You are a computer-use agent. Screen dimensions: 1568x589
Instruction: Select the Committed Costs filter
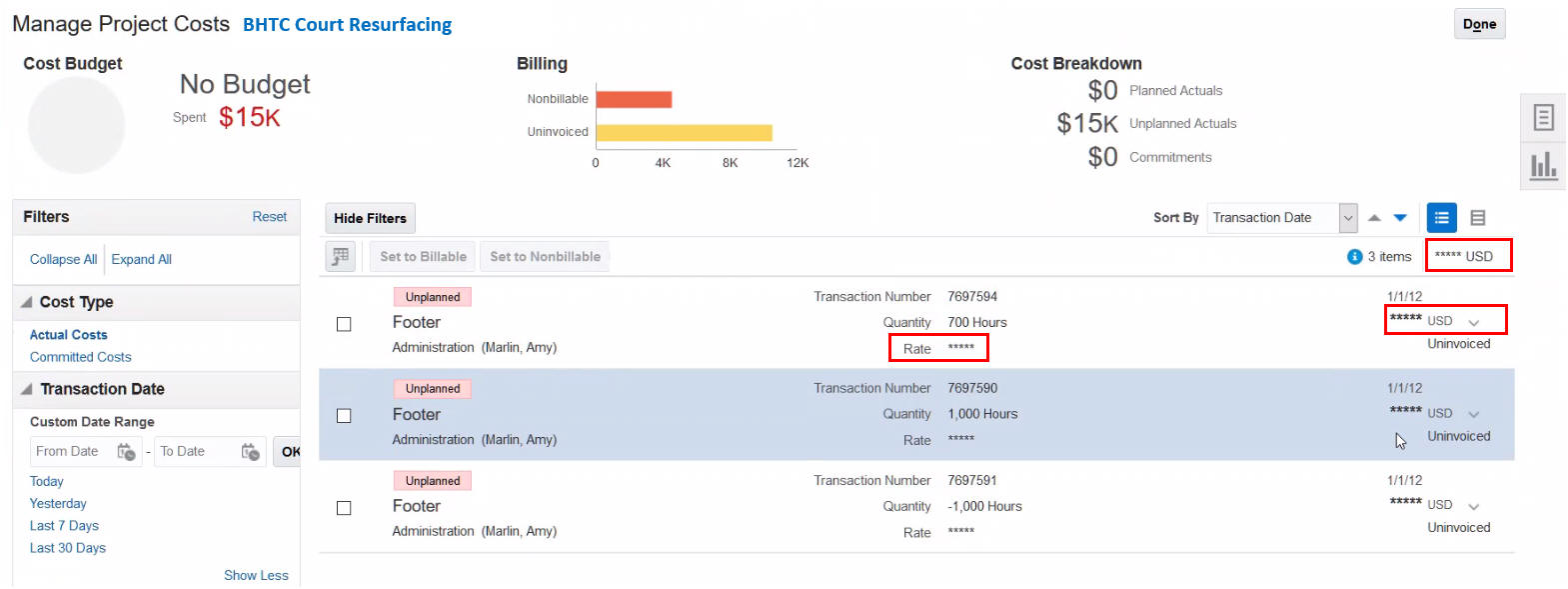pyautogui.click(x=80, y=357)
